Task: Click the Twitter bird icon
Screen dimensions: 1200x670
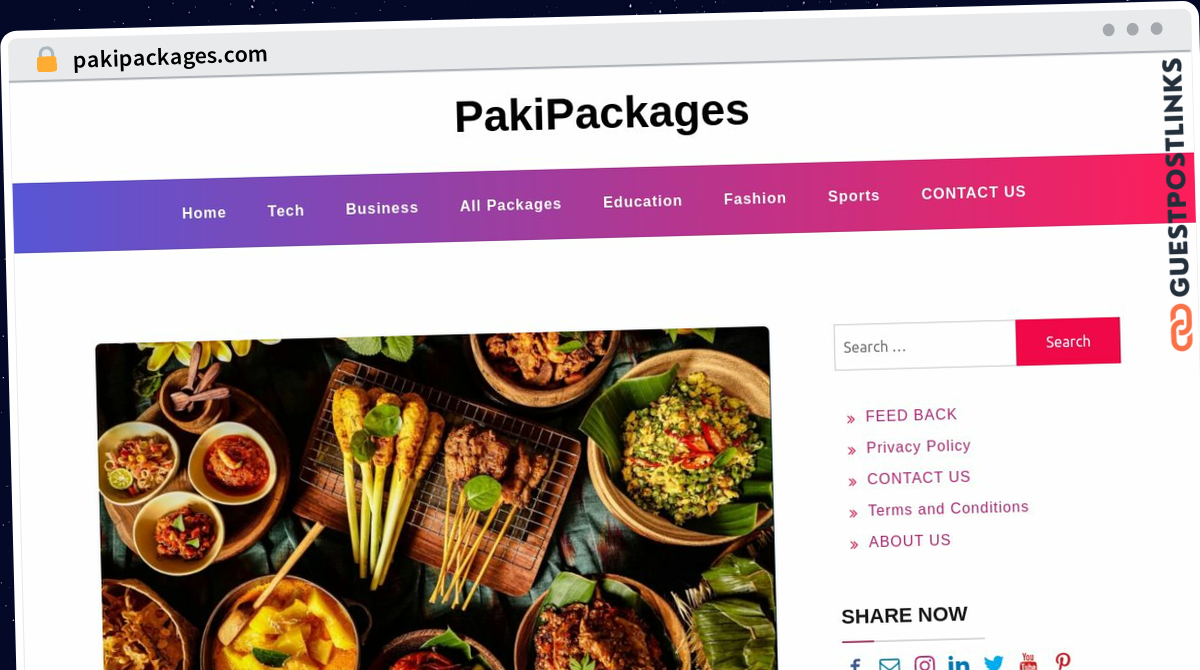Action: (x=993, y=662)
